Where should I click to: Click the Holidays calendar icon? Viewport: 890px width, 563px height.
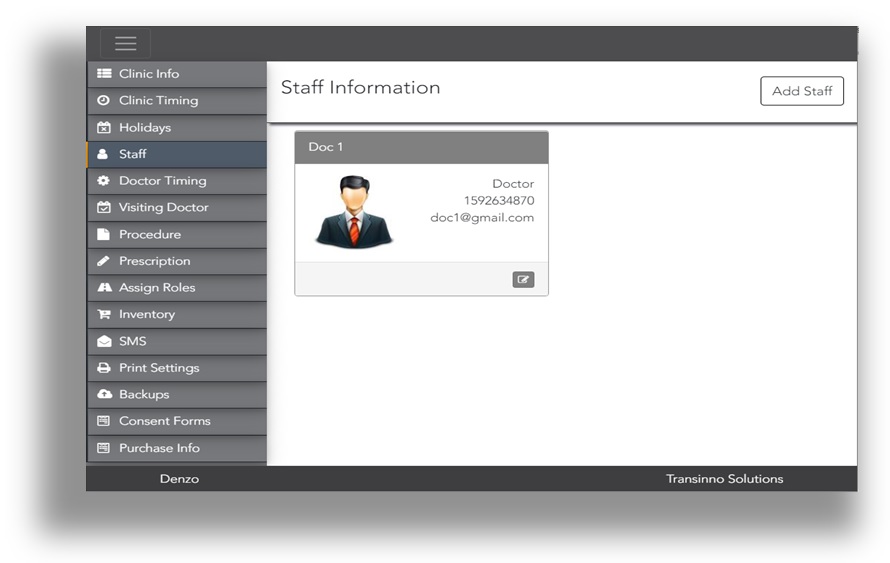(103, 128)
